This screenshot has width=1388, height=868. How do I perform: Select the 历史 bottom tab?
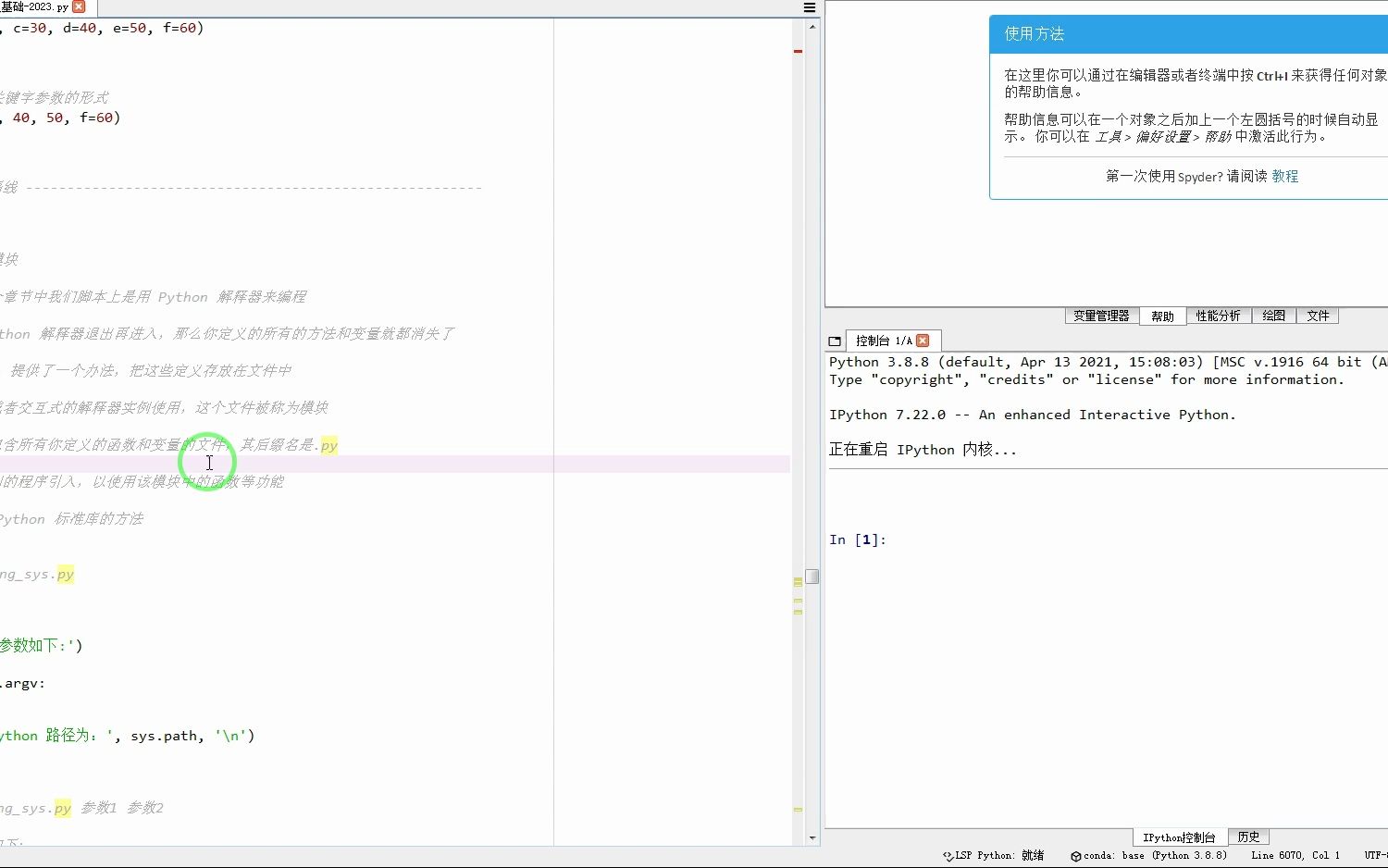tap(1248, 837)
